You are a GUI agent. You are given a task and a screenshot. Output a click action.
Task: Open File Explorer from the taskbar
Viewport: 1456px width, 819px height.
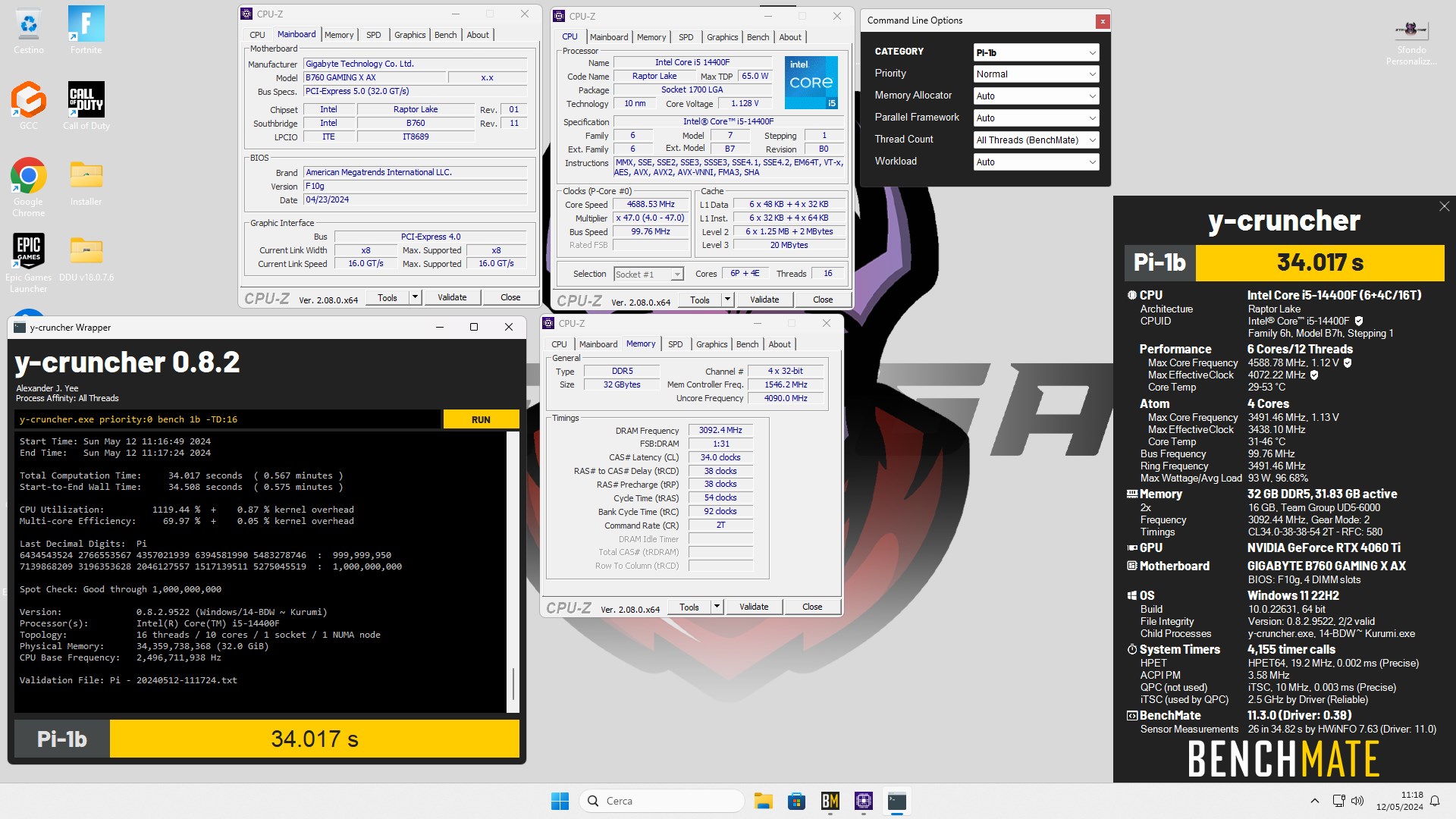pos(763,801)
